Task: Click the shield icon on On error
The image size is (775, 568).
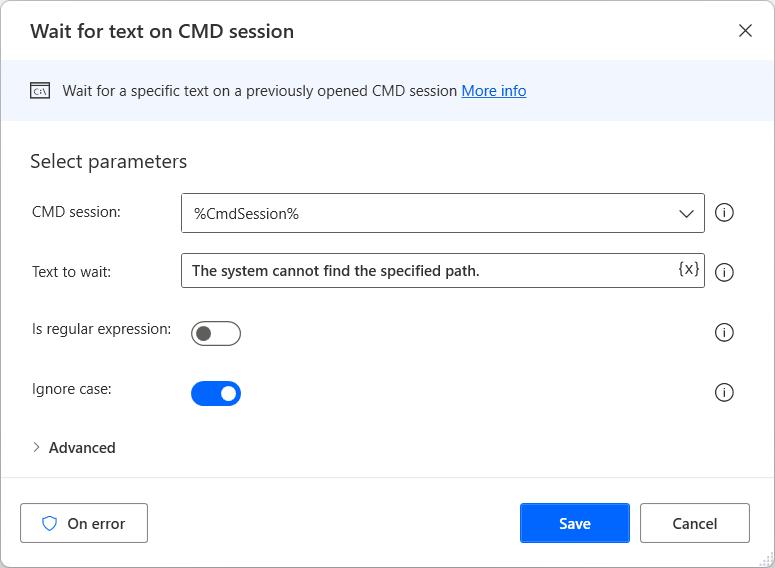Action: pos(49,523)
